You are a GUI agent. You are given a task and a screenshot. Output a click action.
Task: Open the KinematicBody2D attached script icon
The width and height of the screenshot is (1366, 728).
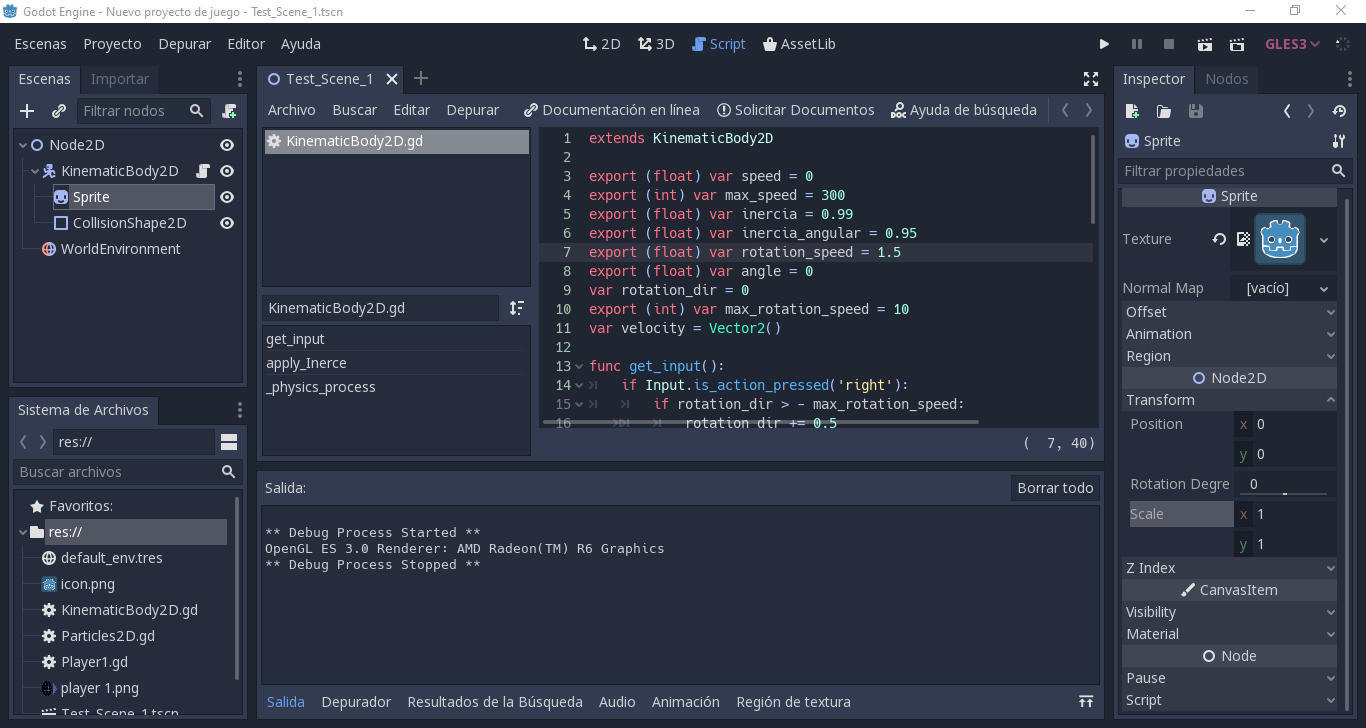tap(203, 171)
